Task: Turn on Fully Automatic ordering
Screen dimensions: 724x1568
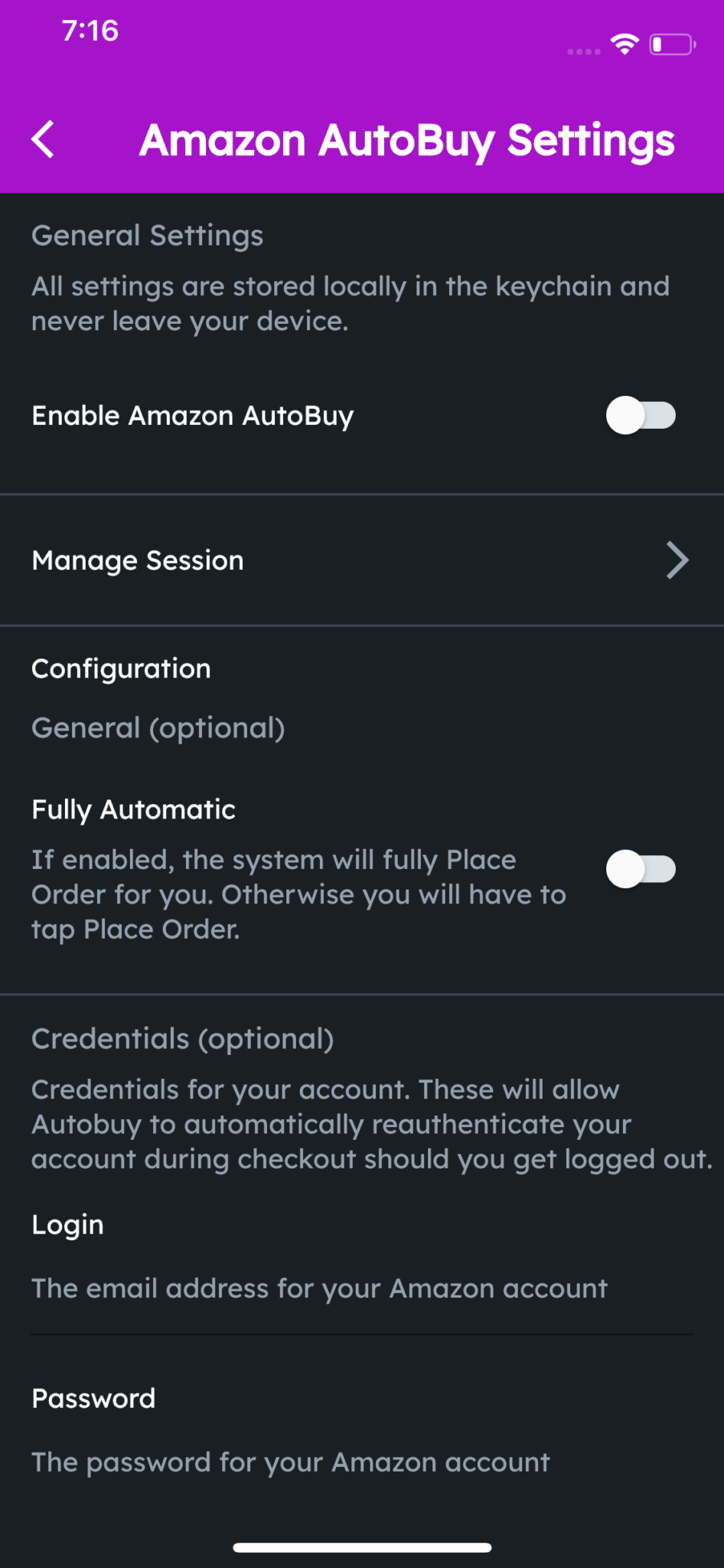Action: coord(641,869)
